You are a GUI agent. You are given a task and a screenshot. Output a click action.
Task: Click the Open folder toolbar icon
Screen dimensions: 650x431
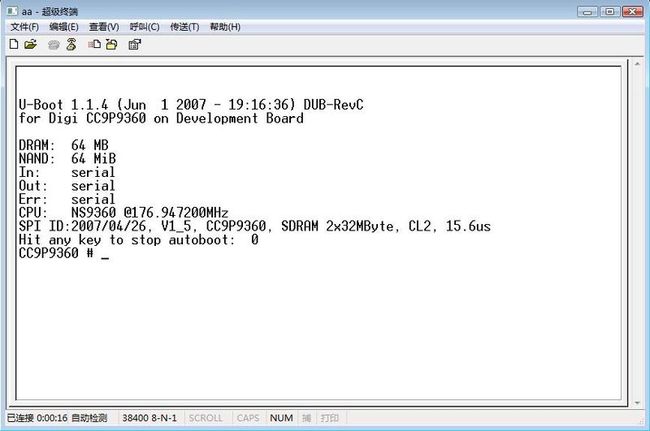[30, 44]
